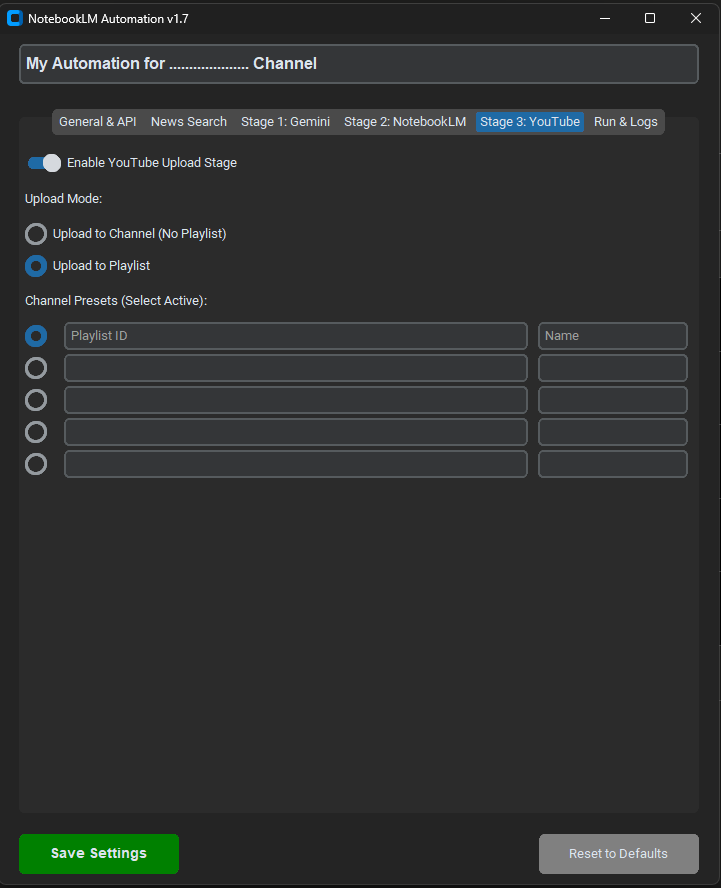Select the third channel preset radio button
Image resolution: width=721 pixels, height=888 pixels.
(36, 400)
